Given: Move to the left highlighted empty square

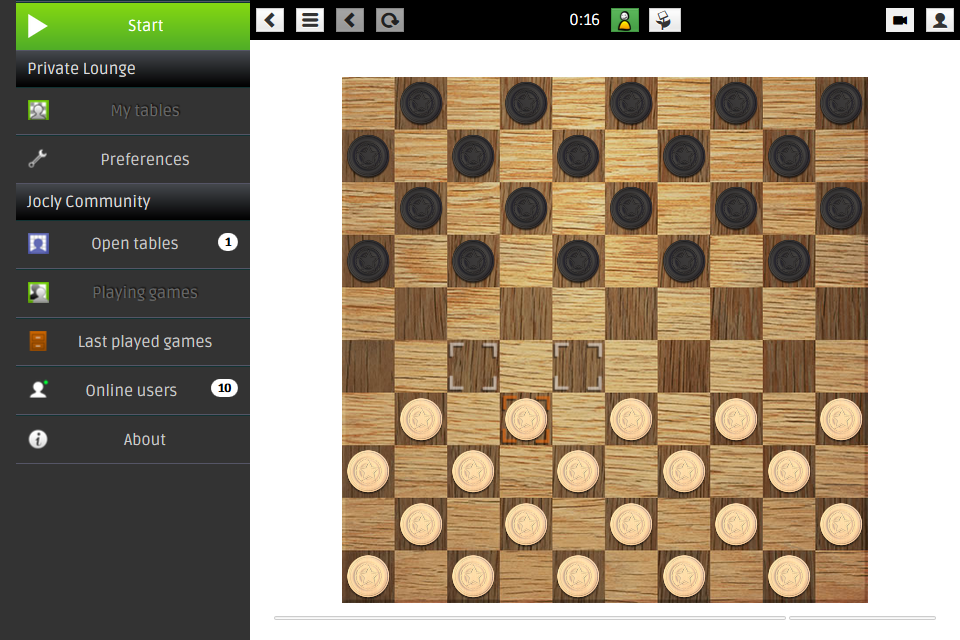Looking at the screenshot, I should (x=473, y=366).
